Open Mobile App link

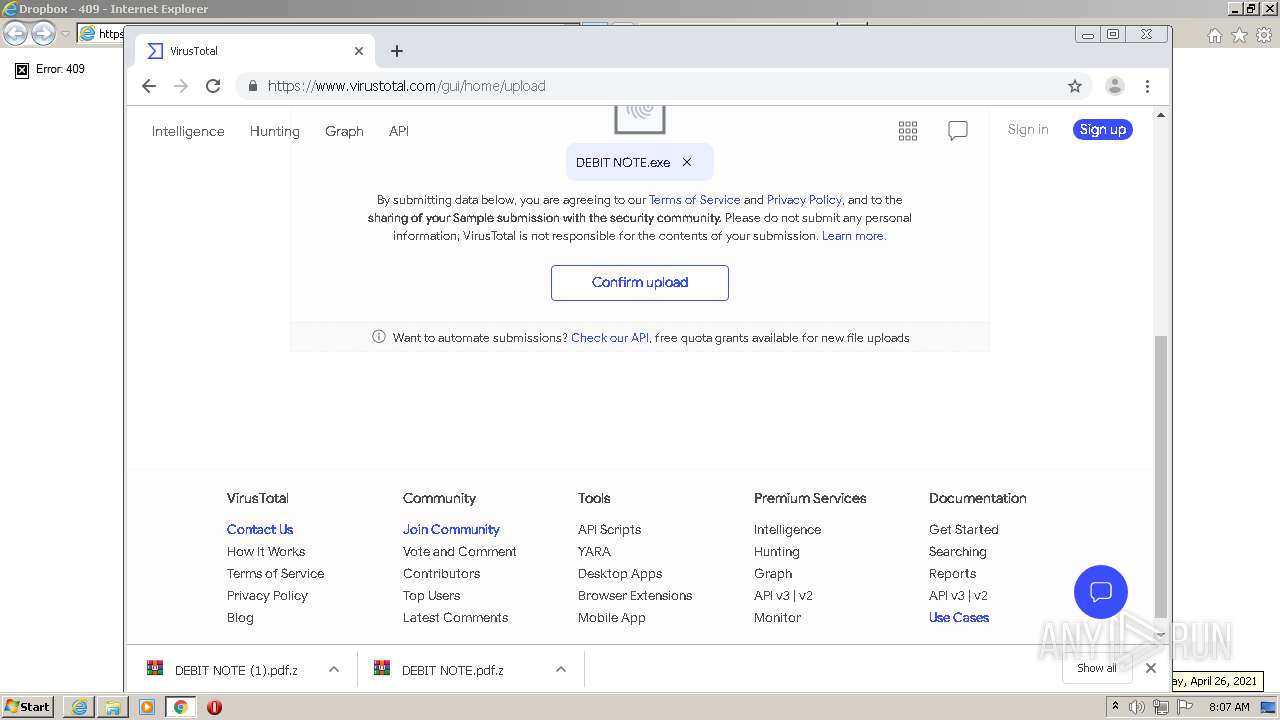point(612,618)
